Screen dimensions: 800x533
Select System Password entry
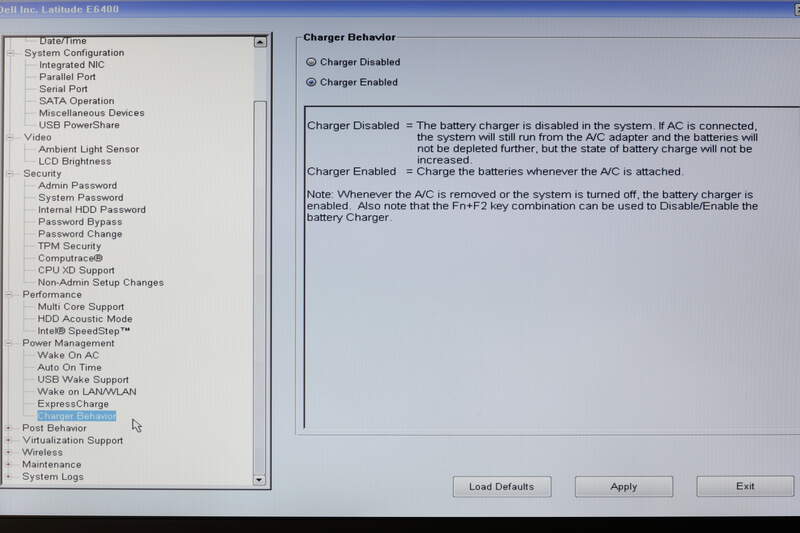(81, 198)
